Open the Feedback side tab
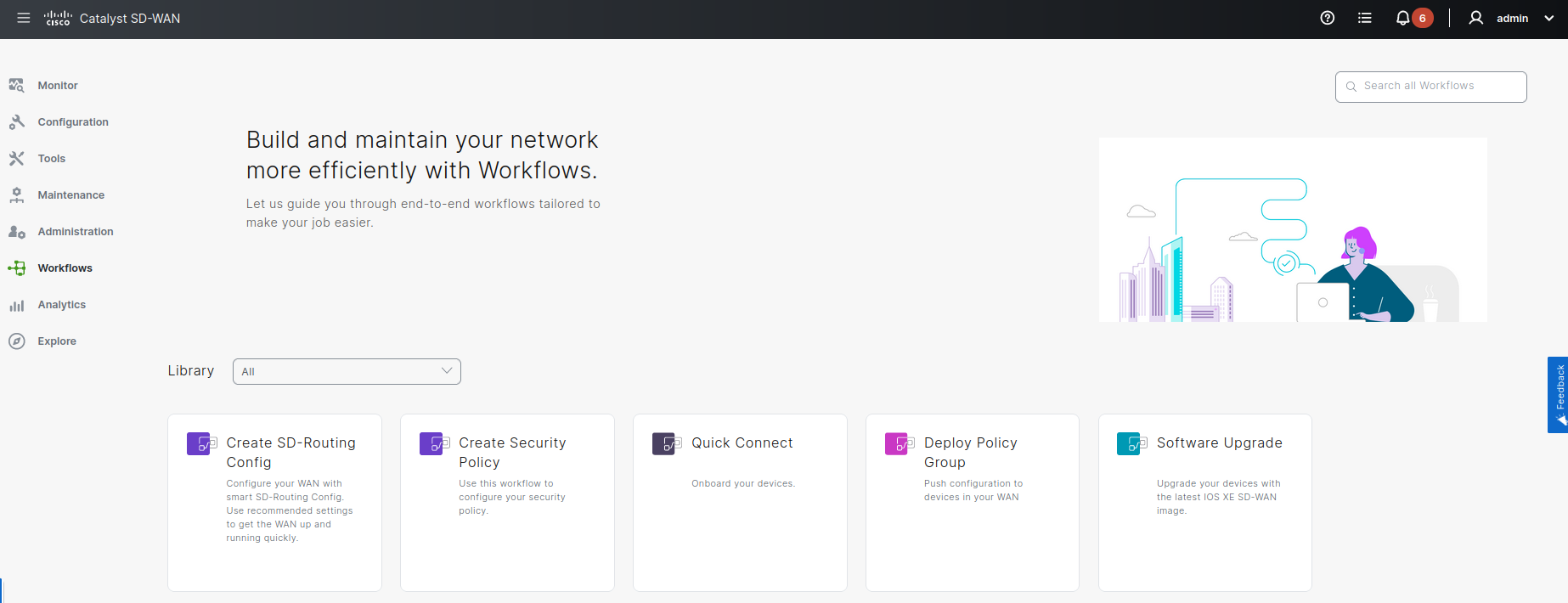 click(1558, 395)
